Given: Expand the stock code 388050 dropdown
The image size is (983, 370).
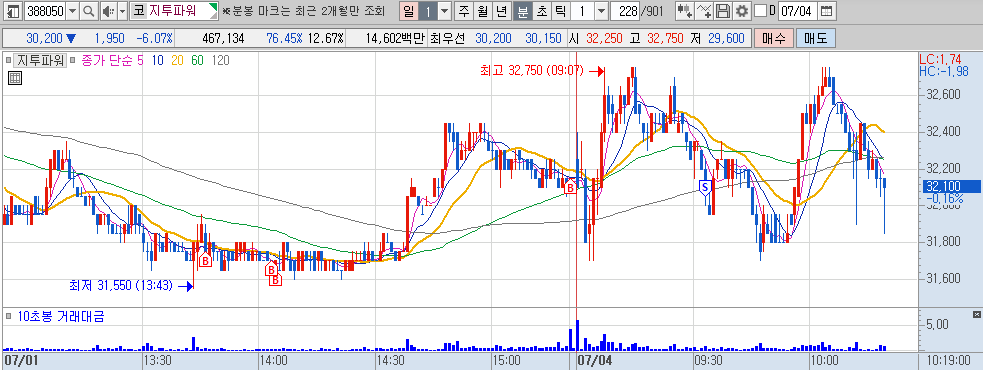Looking at the screenshot, I should tap(73, 11).
